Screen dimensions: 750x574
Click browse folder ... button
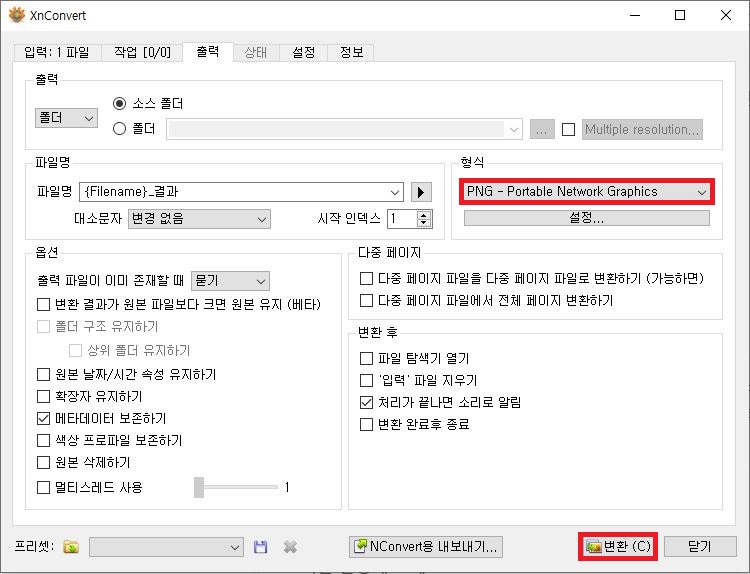(x=542, y=129)
